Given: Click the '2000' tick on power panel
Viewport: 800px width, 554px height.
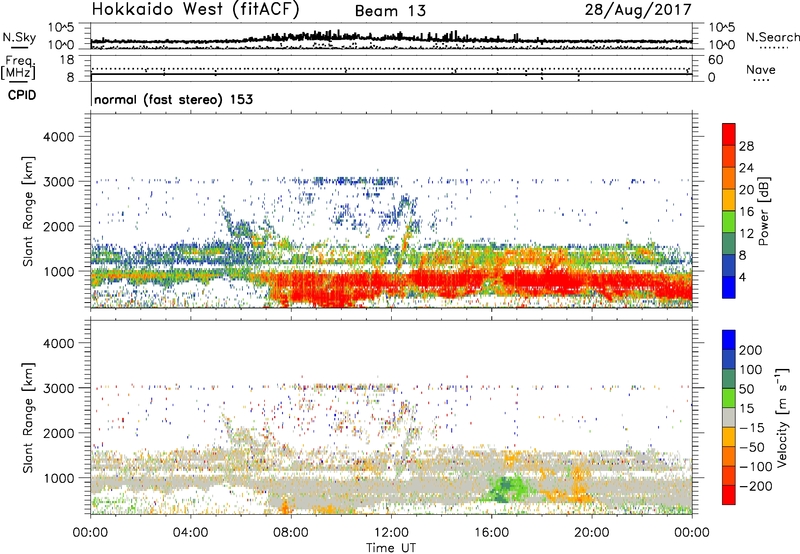Looking at the screenshot, I should pyautogui.click(x=59, y=226).
